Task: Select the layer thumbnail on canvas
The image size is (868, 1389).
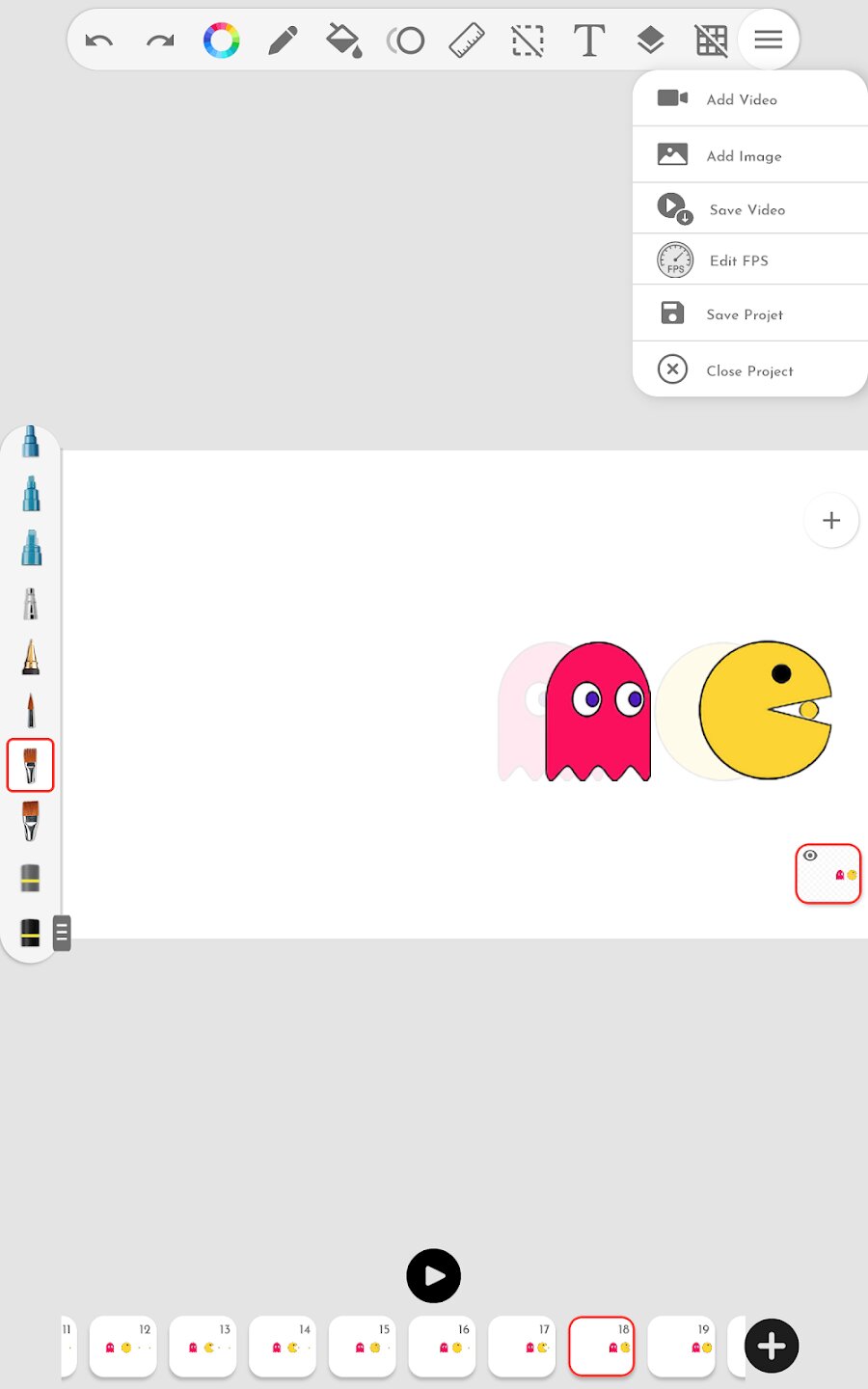Action: pos(828,874)
